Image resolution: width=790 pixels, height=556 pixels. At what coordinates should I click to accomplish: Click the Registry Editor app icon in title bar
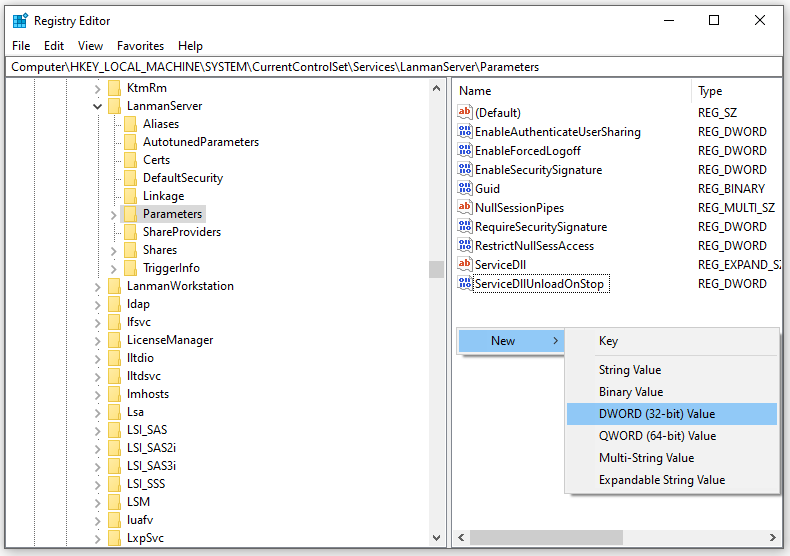click(x=20, y=21)
